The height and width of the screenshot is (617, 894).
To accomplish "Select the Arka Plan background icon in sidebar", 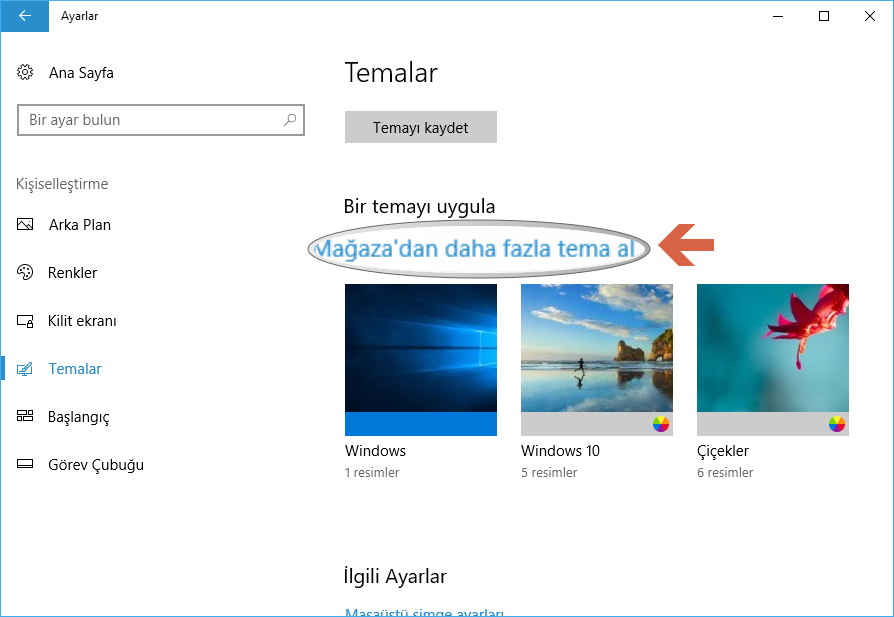I will tap(25, 224).
